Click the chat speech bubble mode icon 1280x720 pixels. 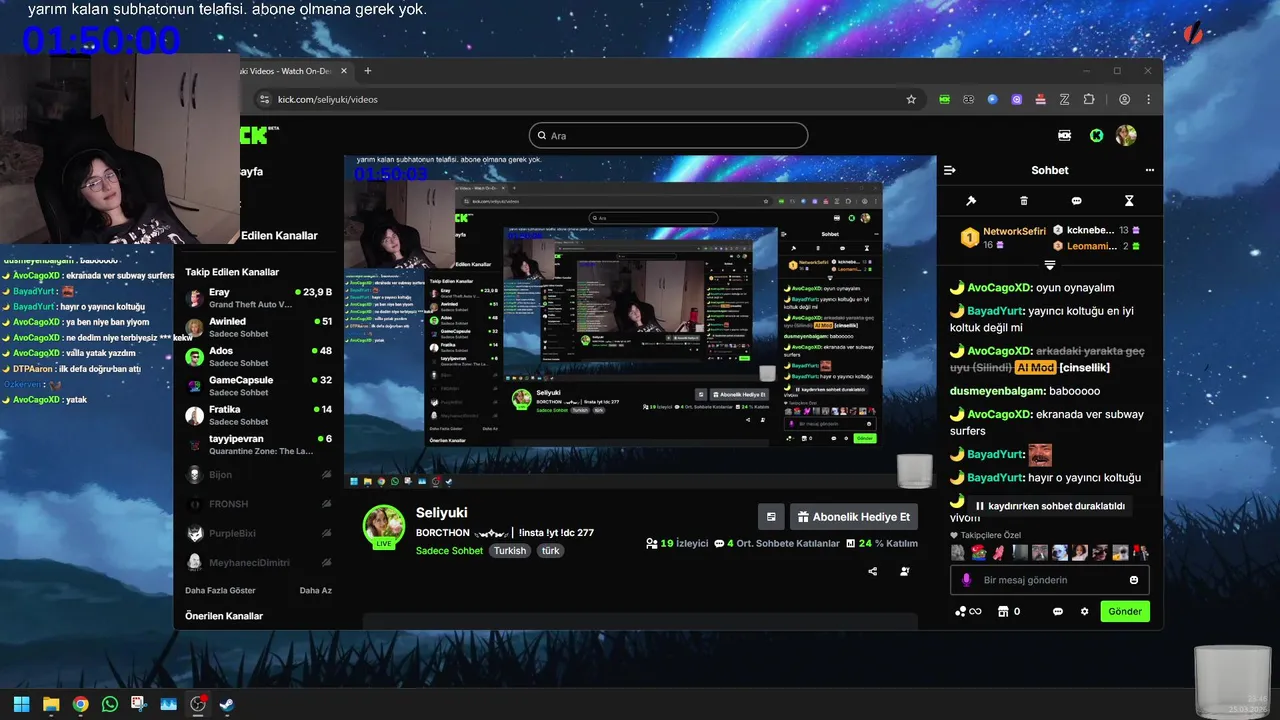pos(1076,201)
